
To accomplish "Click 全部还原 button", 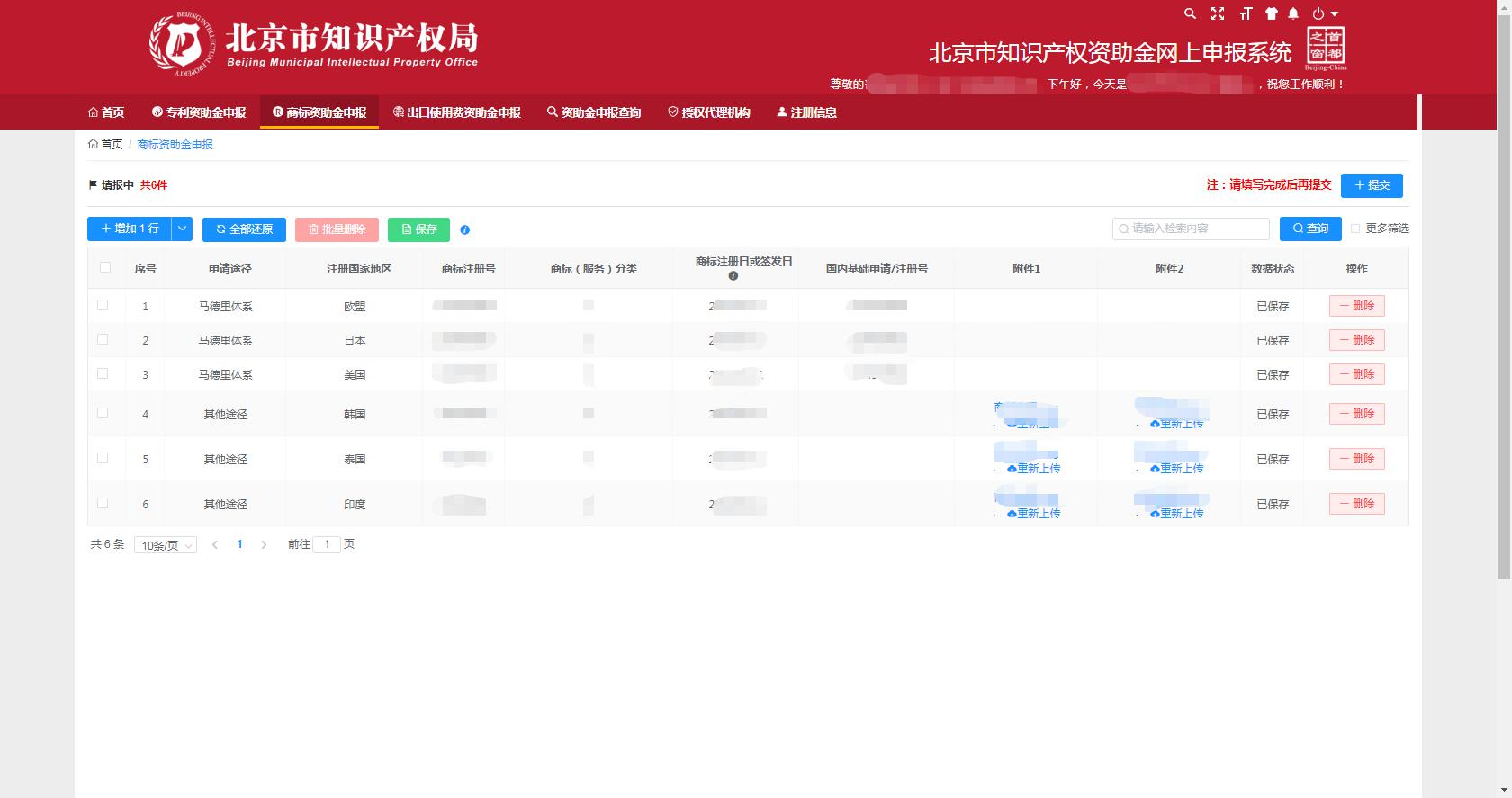I will pos(244,229).
